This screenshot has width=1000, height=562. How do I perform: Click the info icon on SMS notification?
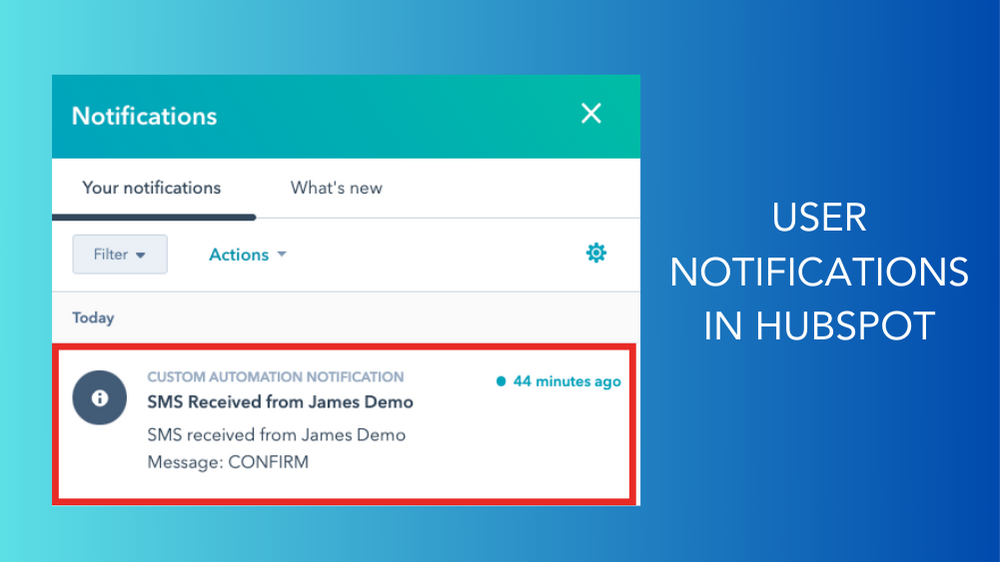[x=99, y=397]
